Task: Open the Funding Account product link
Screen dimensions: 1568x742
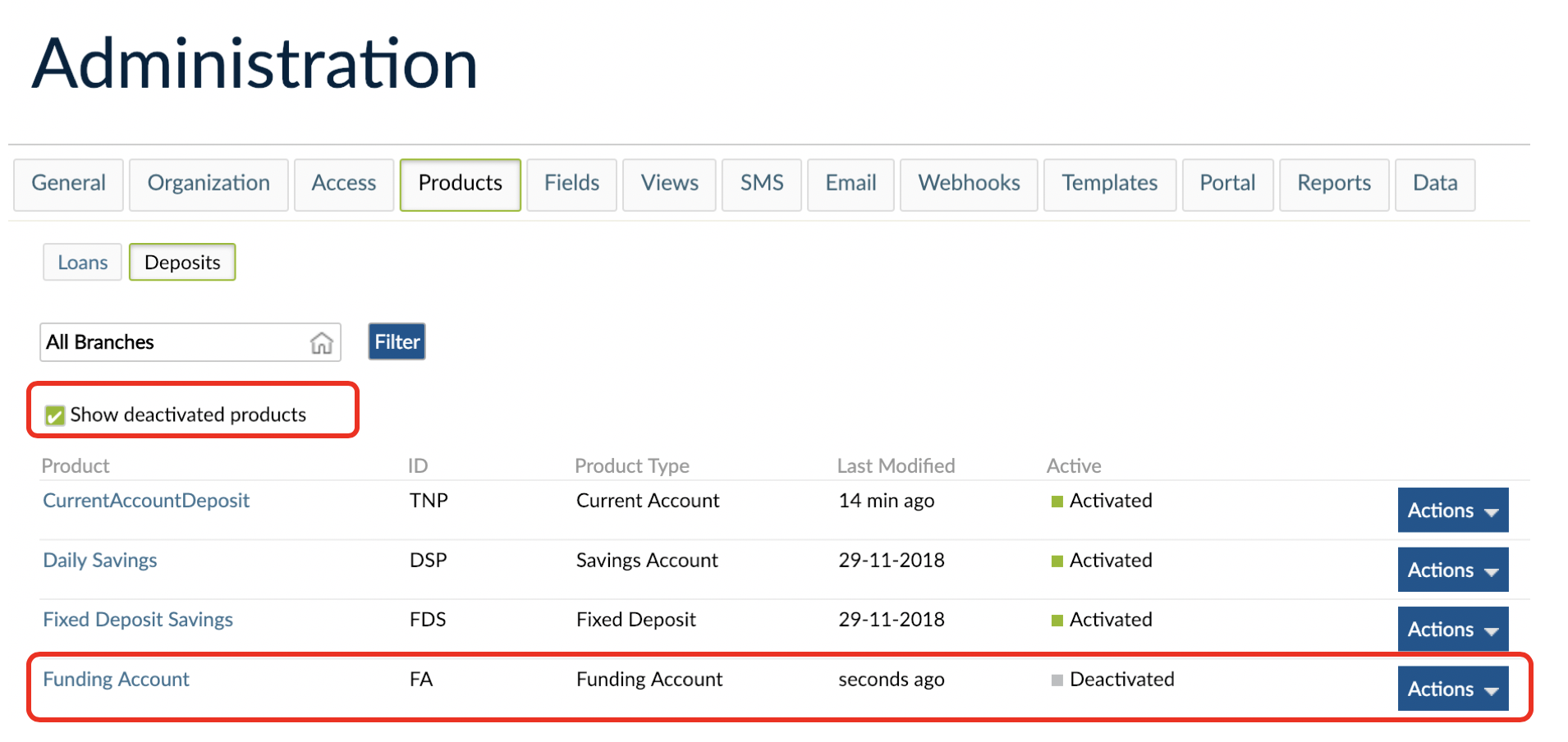Action: coord(115,680)
